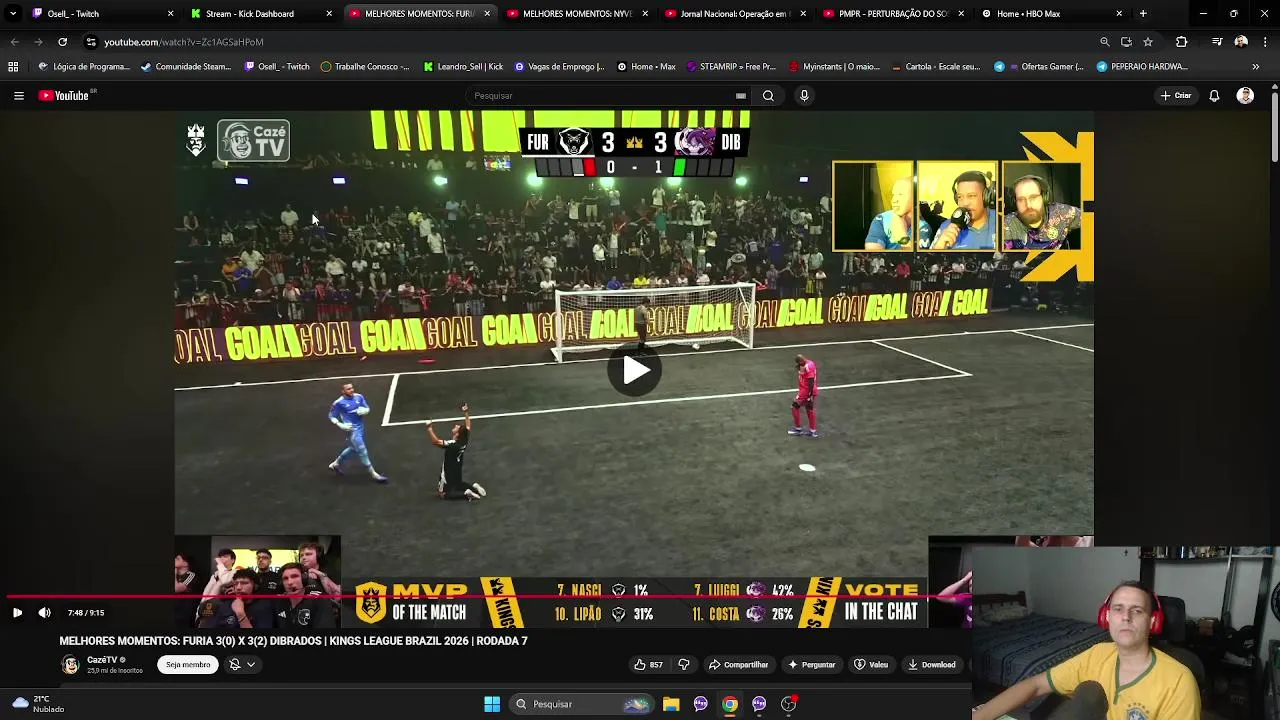Open the Vagas de Emprego bookmark

(559, 67)
